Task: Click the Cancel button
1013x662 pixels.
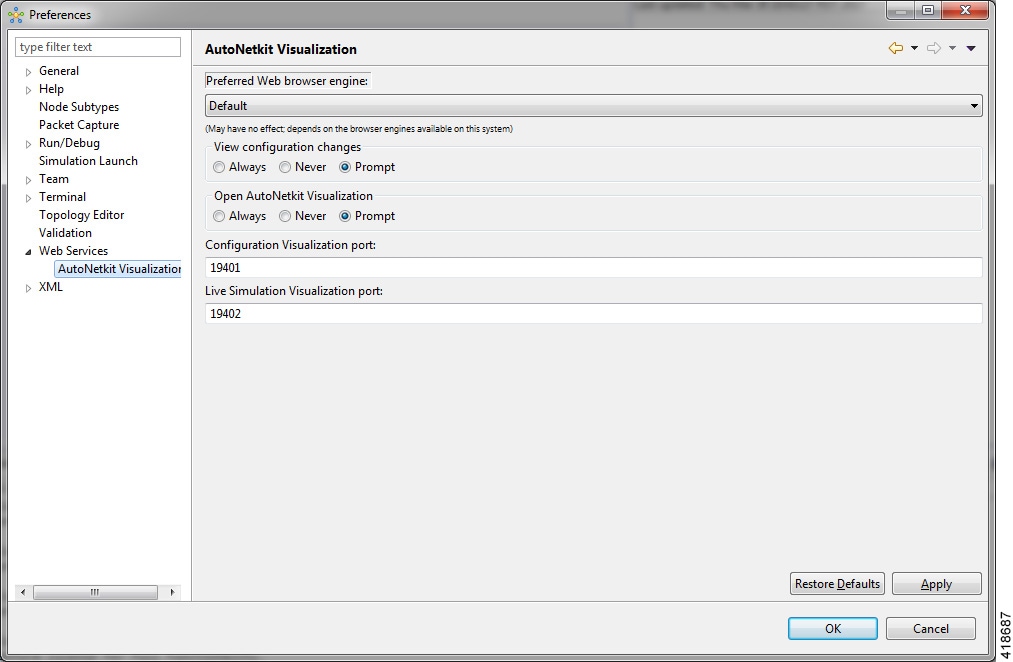Action: pyautogui.click(x=931, y=628)
